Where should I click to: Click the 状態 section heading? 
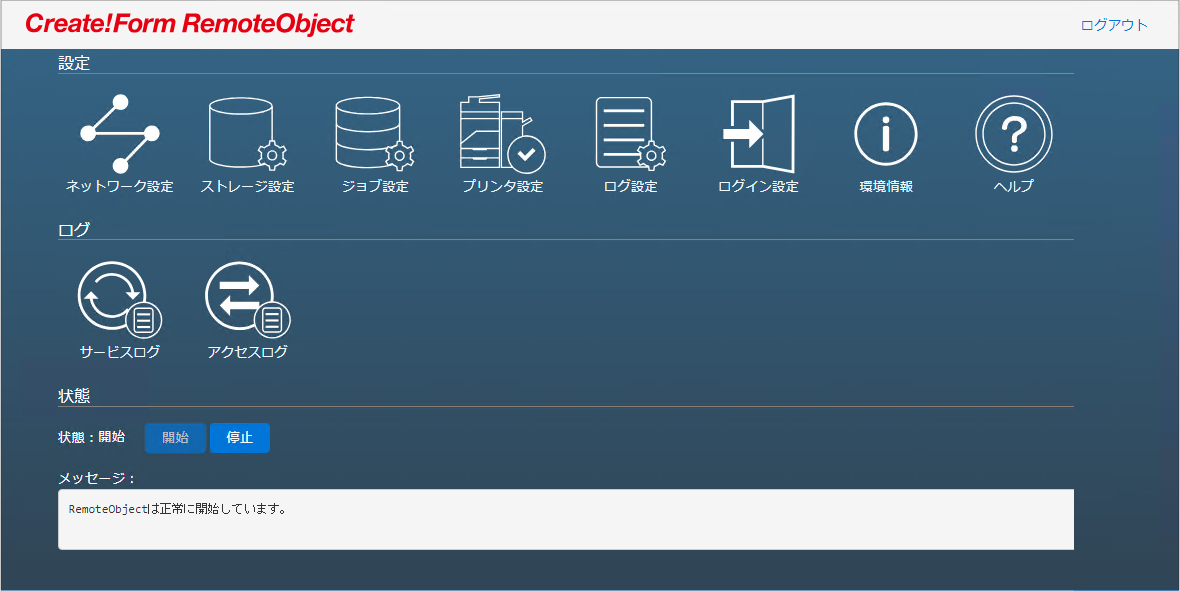(74, 396)
